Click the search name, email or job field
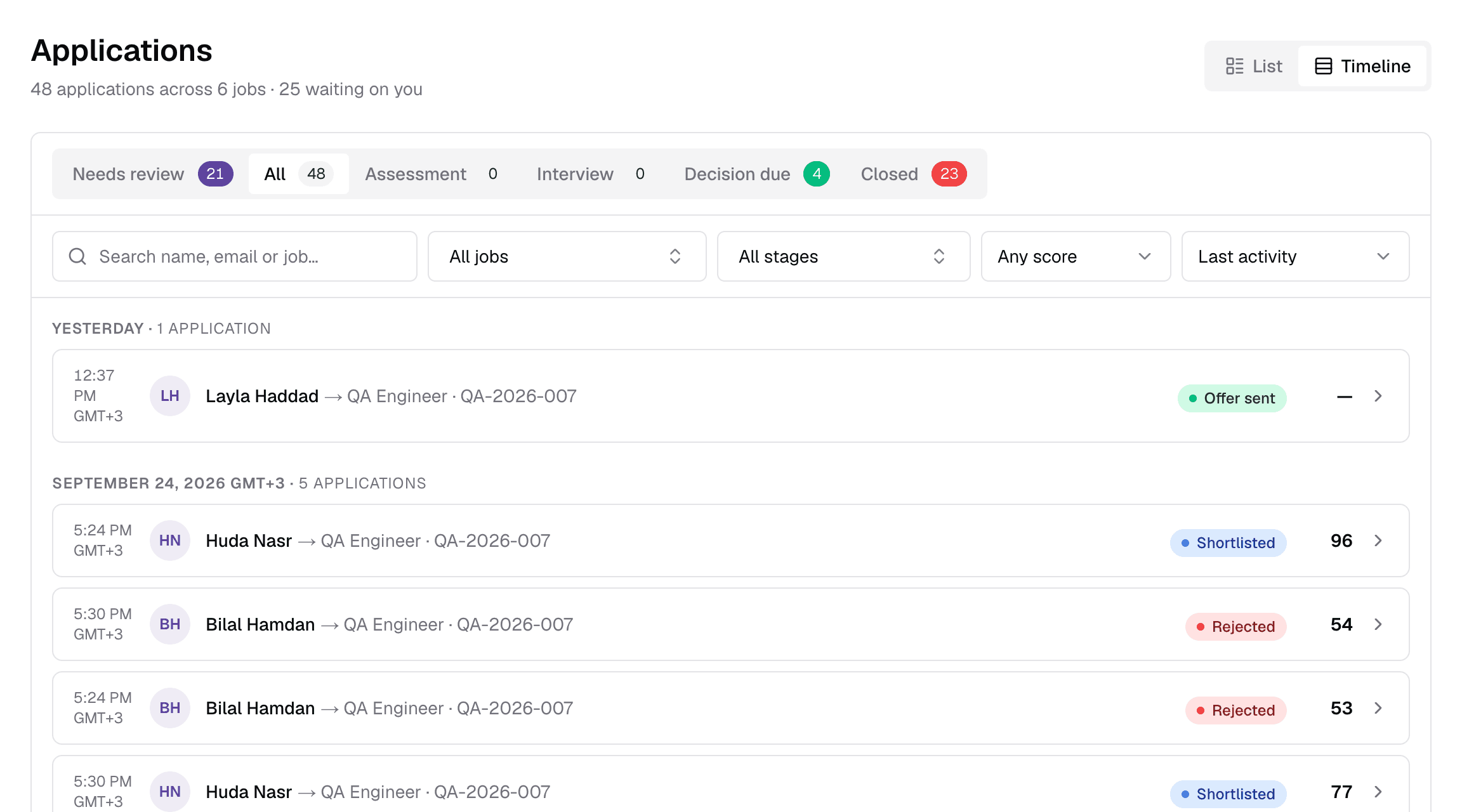Viewport: 1462px width, 812px height. click(x=235, y=256)
